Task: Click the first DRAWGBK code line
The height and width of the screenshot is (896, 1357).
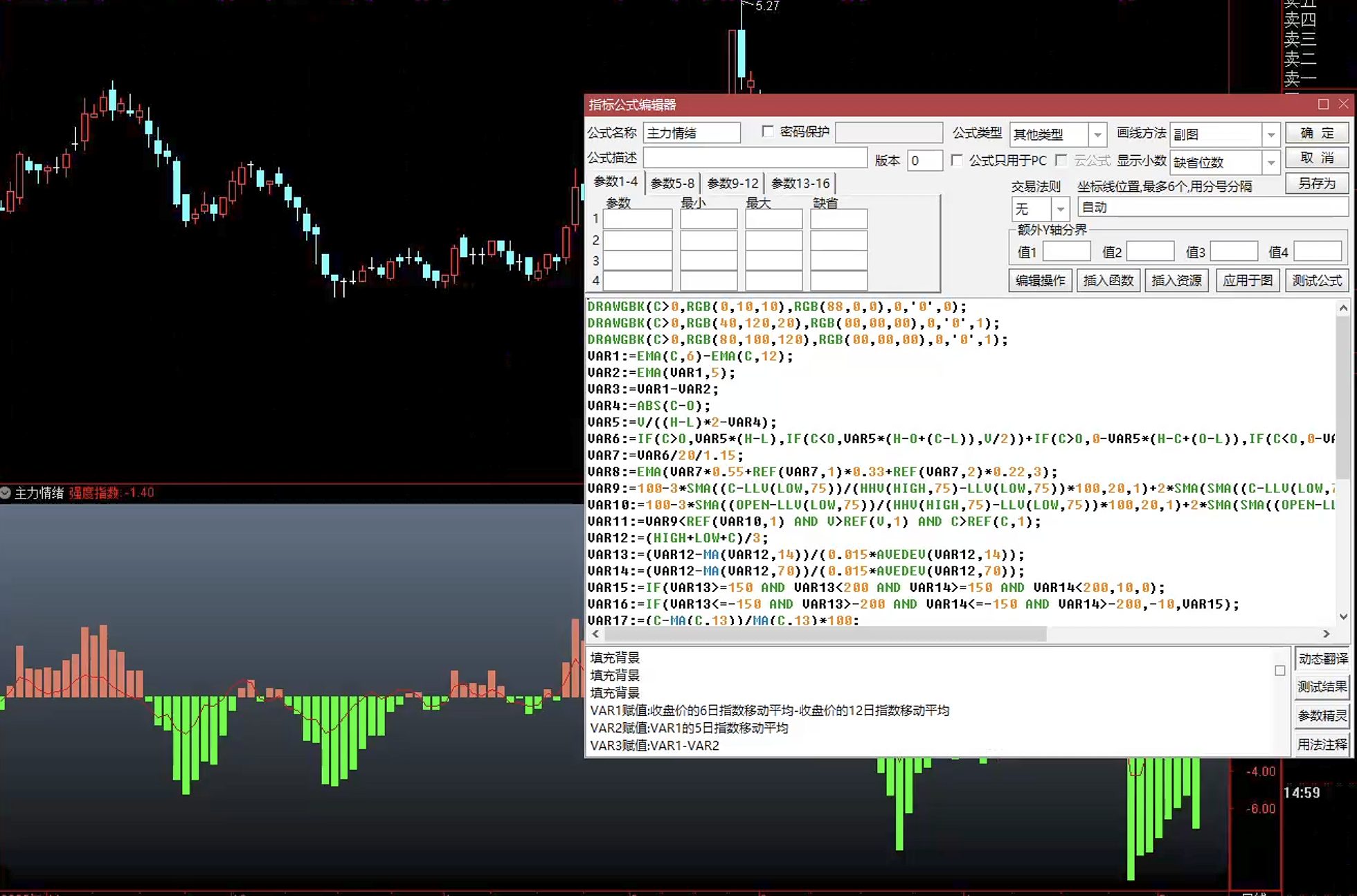Action: tap(777, 307)
